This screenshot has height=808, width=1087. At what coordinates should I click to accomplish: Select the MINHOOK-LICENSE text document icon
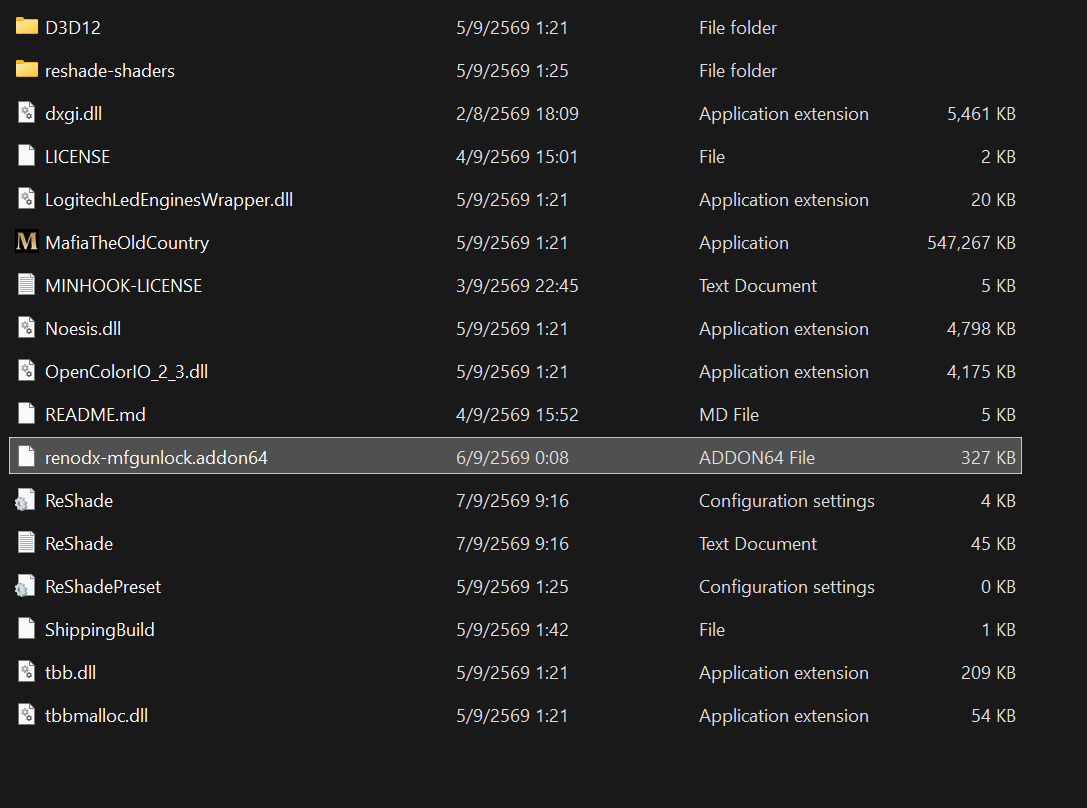26,285
